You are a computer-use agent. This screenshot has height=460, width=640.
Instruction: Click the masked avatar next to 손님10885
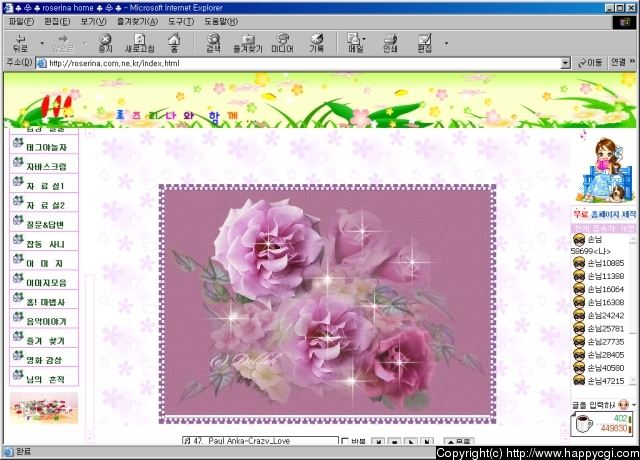579,263
